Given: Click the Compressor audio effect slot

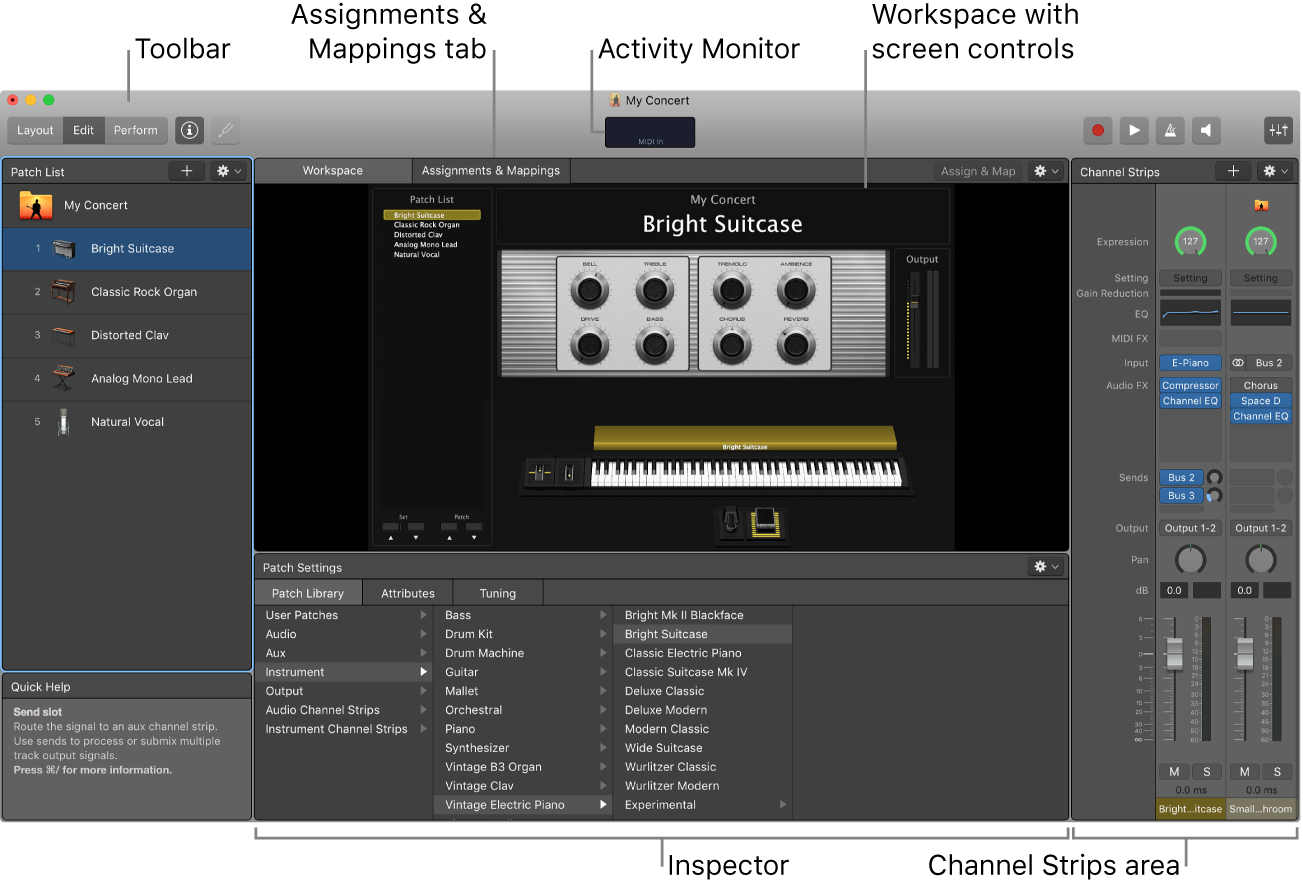Looking at the screenshot, I should click(1189, 385).
